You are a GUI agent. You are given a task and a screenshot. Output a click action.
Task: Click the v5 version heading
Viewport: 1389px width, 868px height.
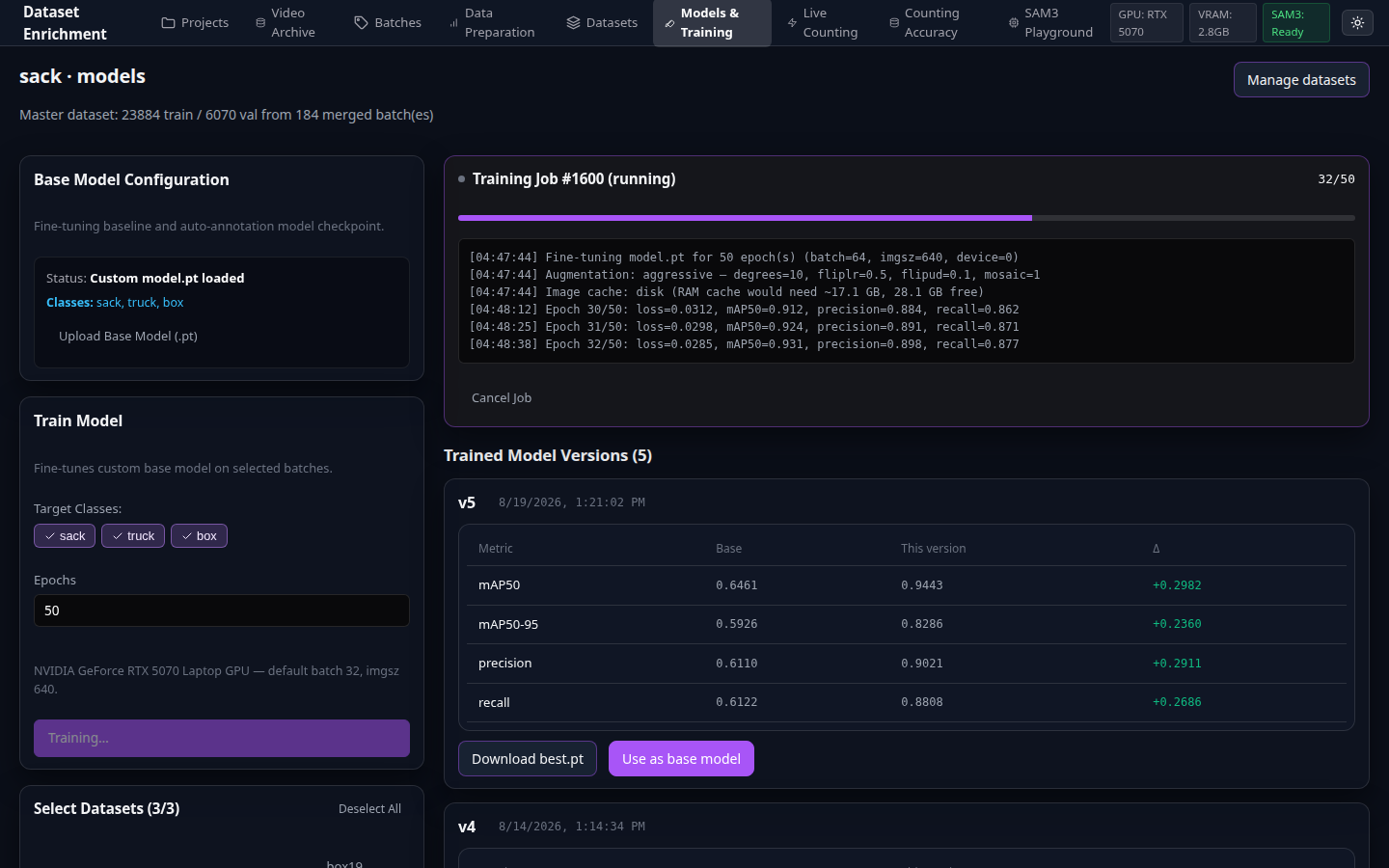pos(467,502)
